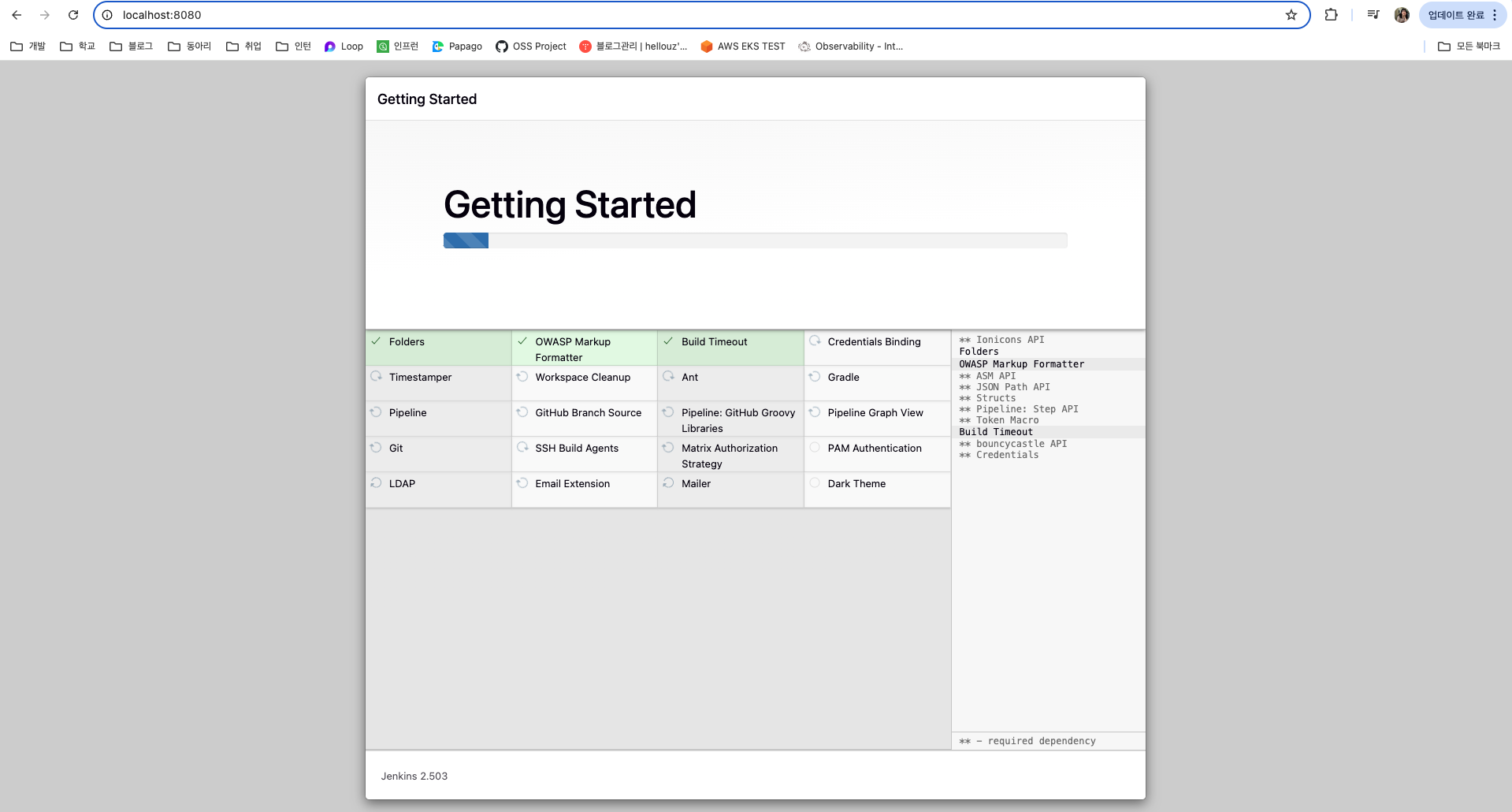The height and width of the screenshot is (812, 1512).
Task: Open the Chrome profile avatar
Action: click(x=1402, y=15)
